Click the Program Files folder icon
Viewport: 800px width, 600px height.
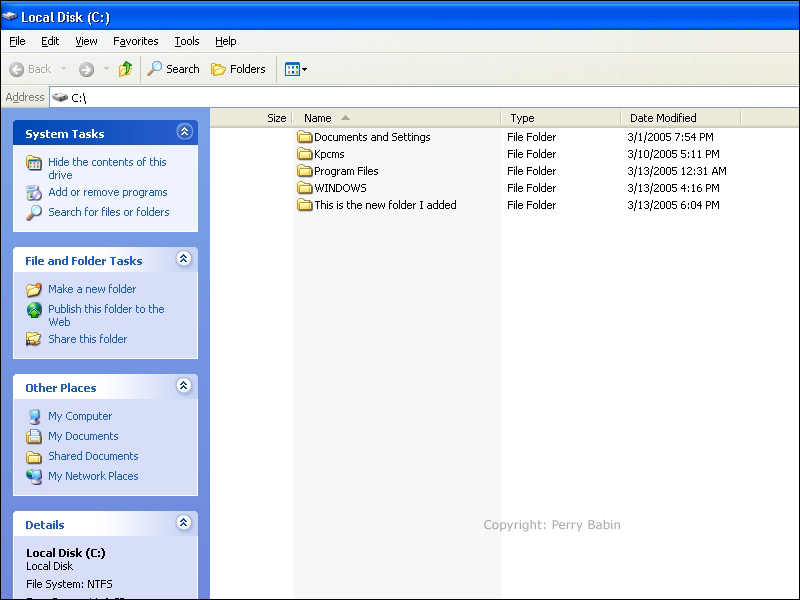[305, 171]
